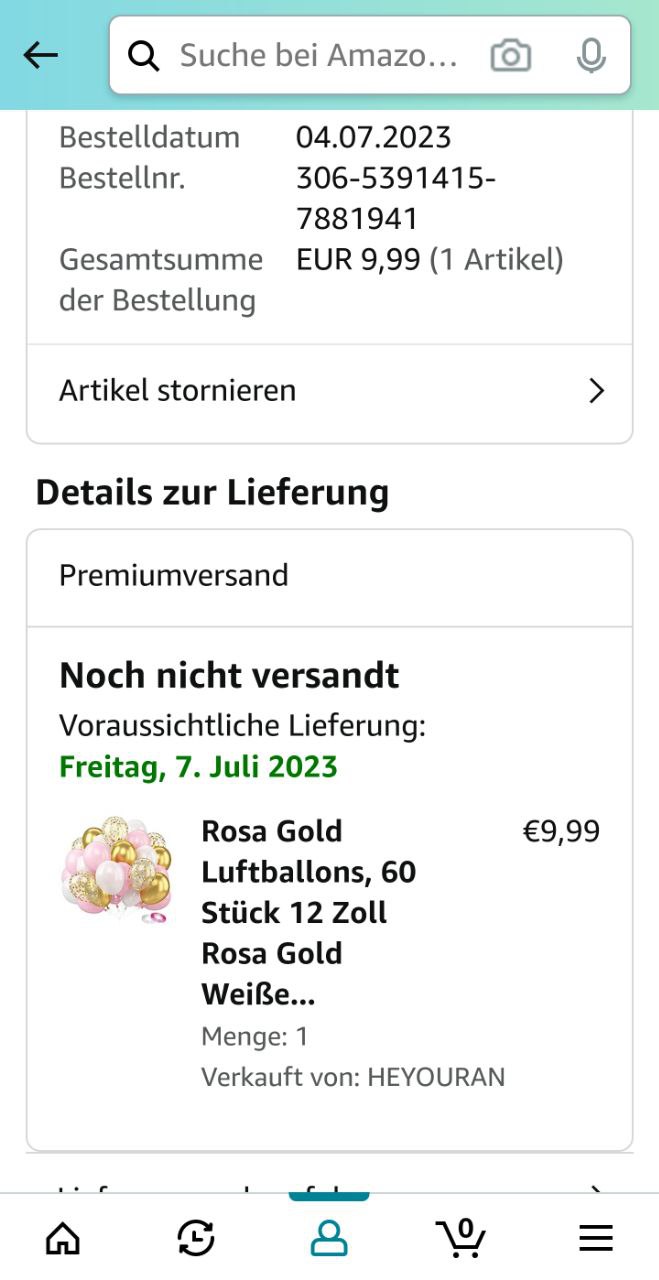Start voice search with microphone icon

[x=591, y=56]
